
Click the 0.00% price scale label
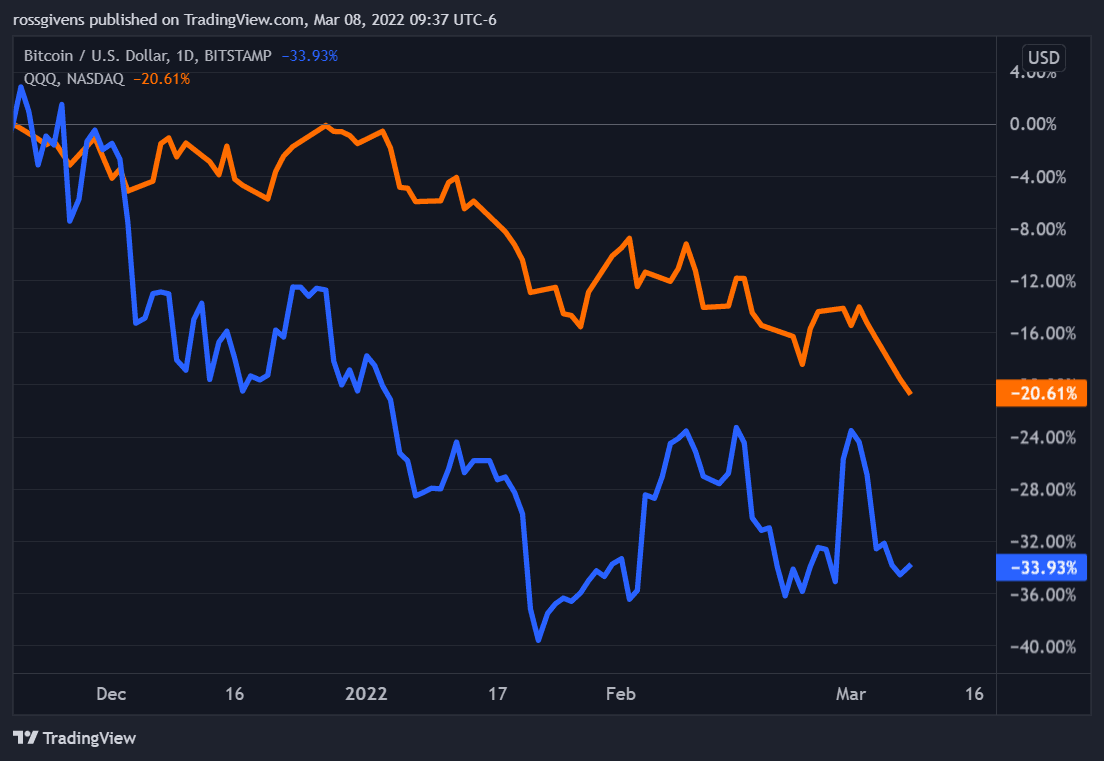(x=1031, y=124)
